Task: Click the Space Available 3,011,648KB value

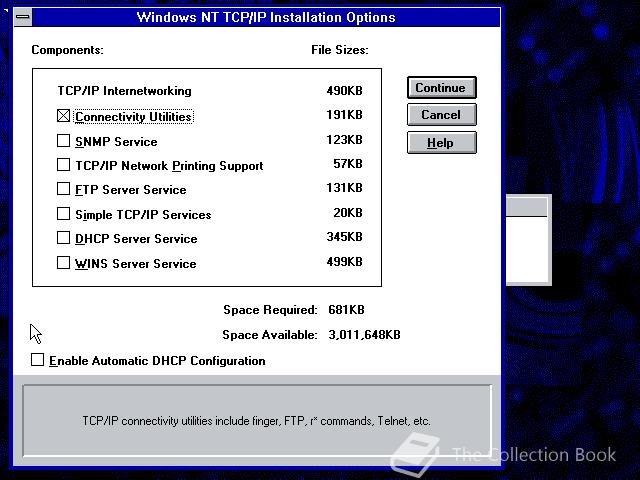Action: click(364, 335)
